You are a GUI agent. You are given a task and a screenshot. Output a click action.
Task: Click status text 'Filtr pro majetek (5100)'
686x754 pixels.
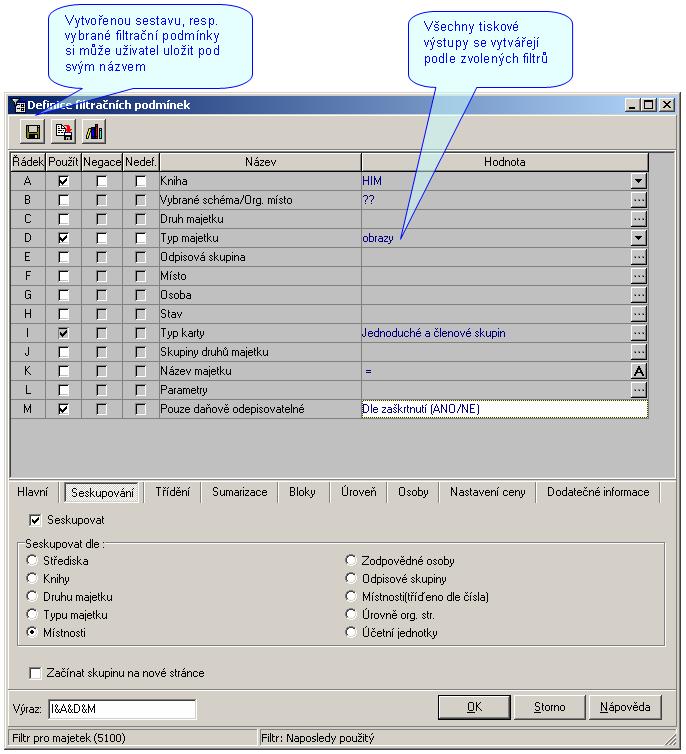(69, 738)
